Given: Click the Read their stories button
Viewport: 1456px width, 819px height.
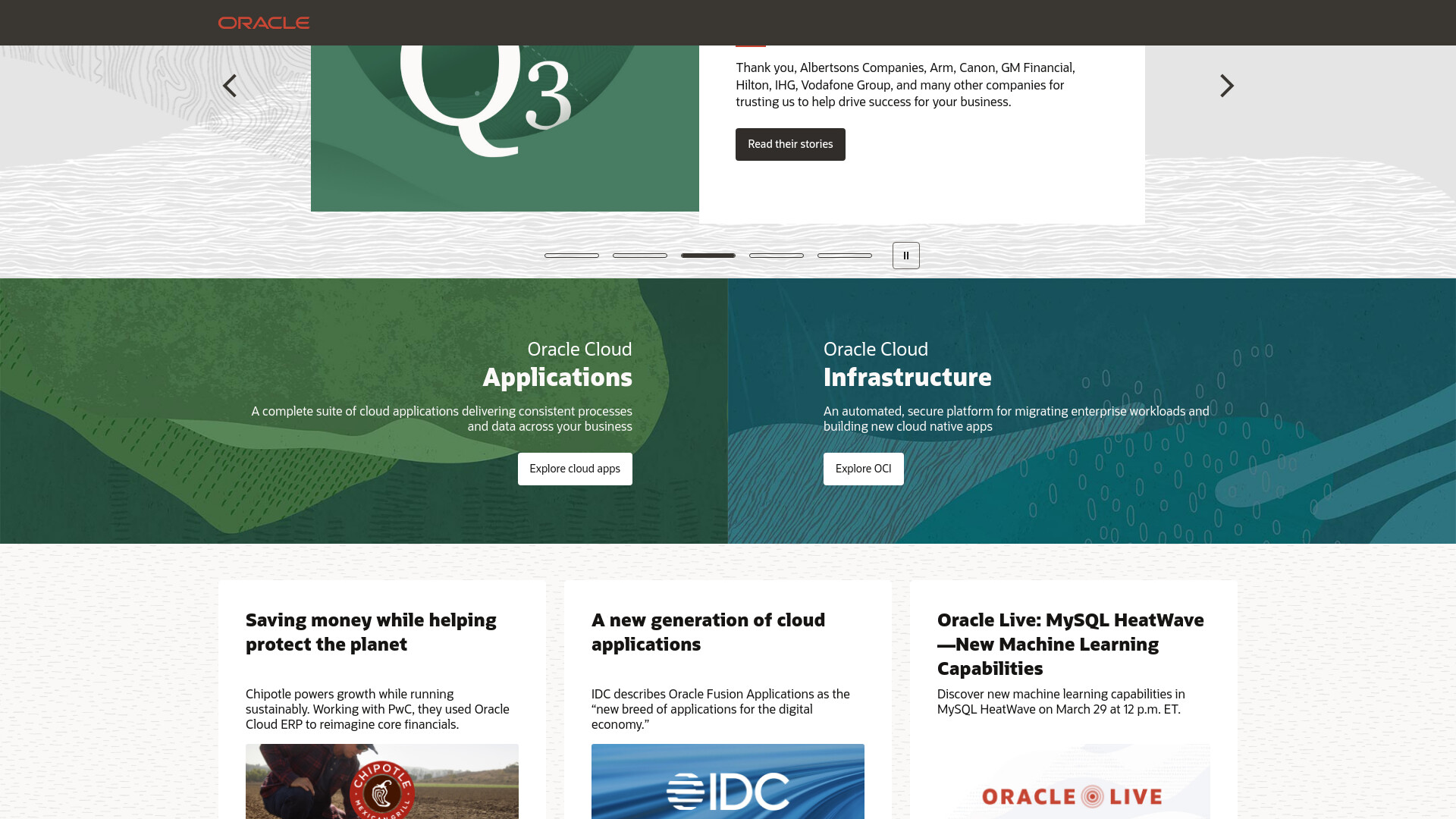Looking at the screenshot, I should point(790,144).
